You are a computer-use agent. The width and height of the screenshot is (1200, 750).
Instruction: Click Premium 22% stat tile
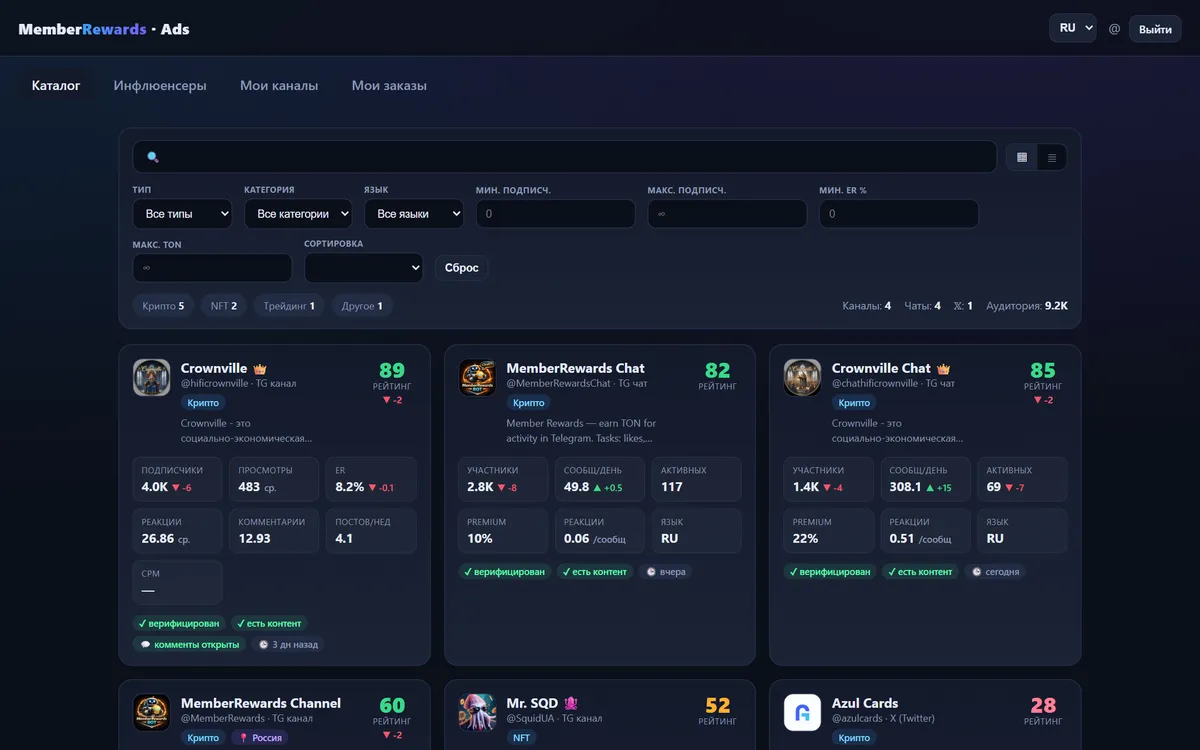click(x=828, y=531)
